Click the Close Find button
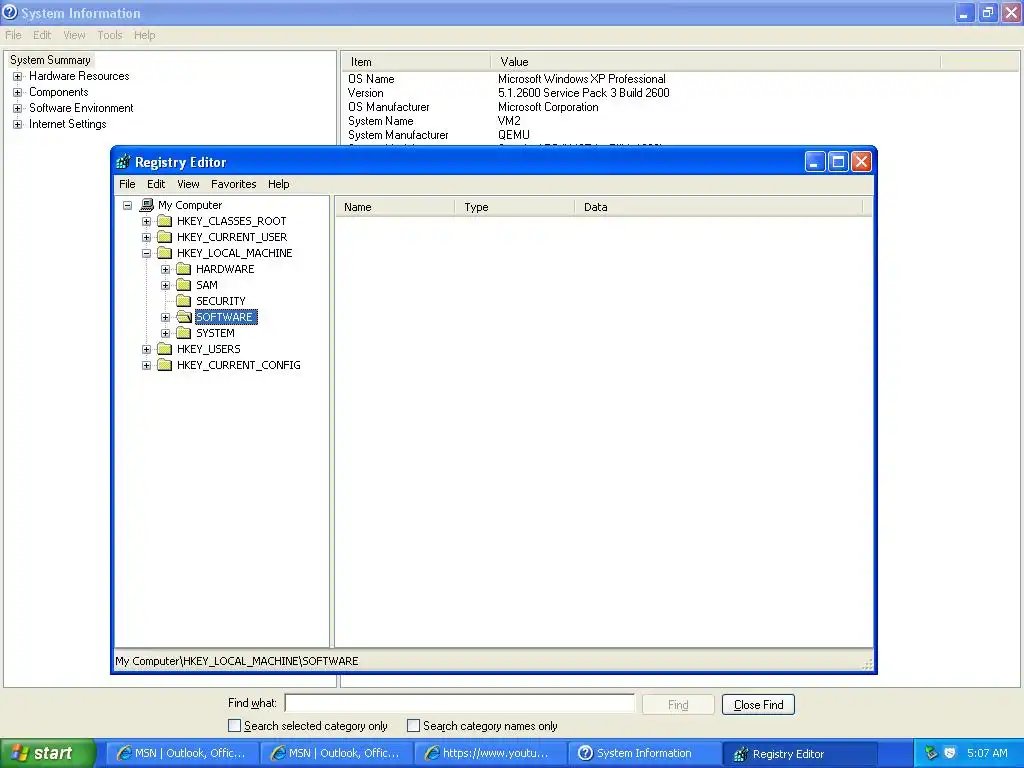 coord(758,705)
